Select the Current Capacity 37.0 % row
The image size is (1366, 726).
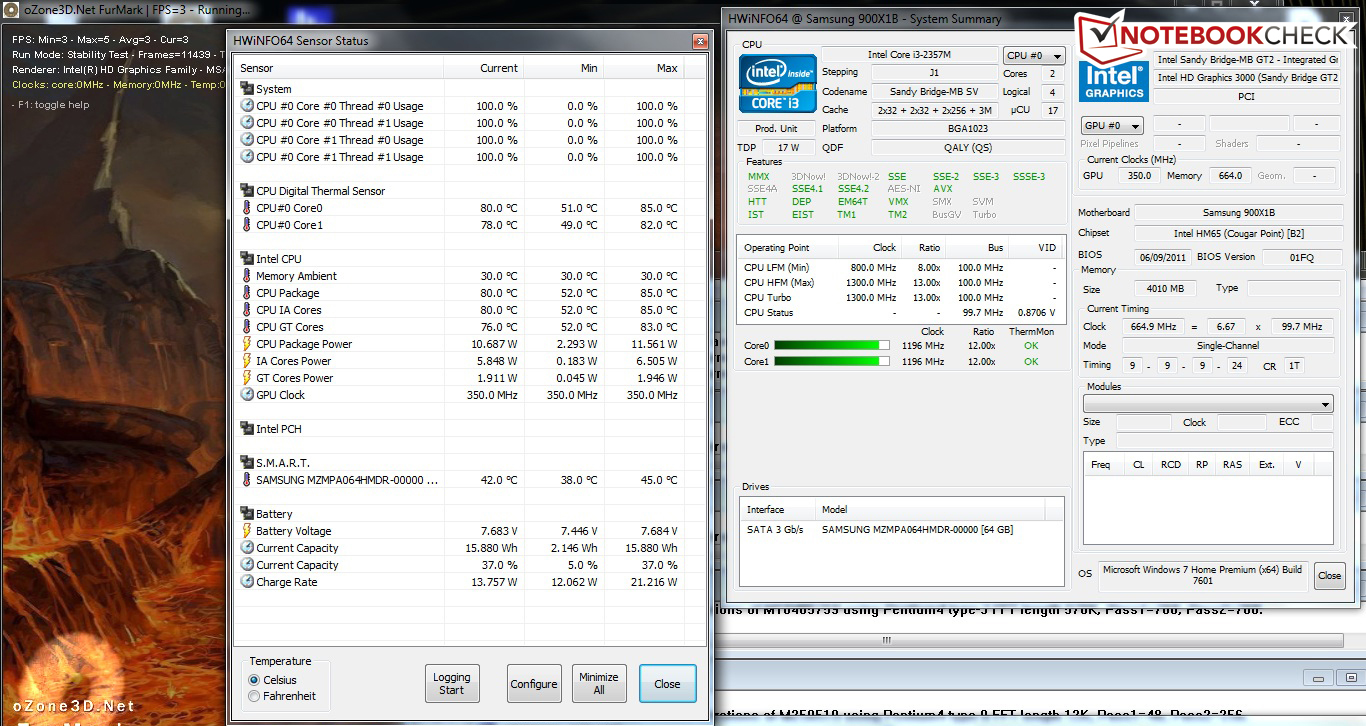460,565
